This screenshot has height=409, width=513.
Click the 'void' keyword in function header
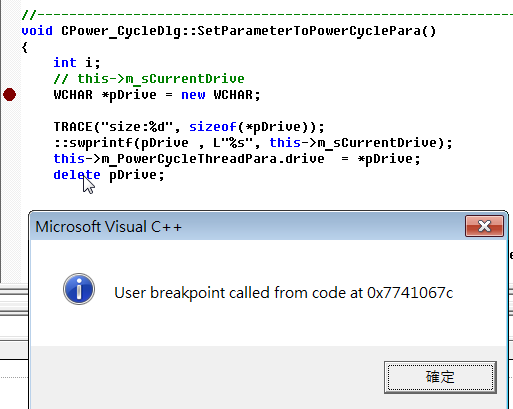[37, 31]
